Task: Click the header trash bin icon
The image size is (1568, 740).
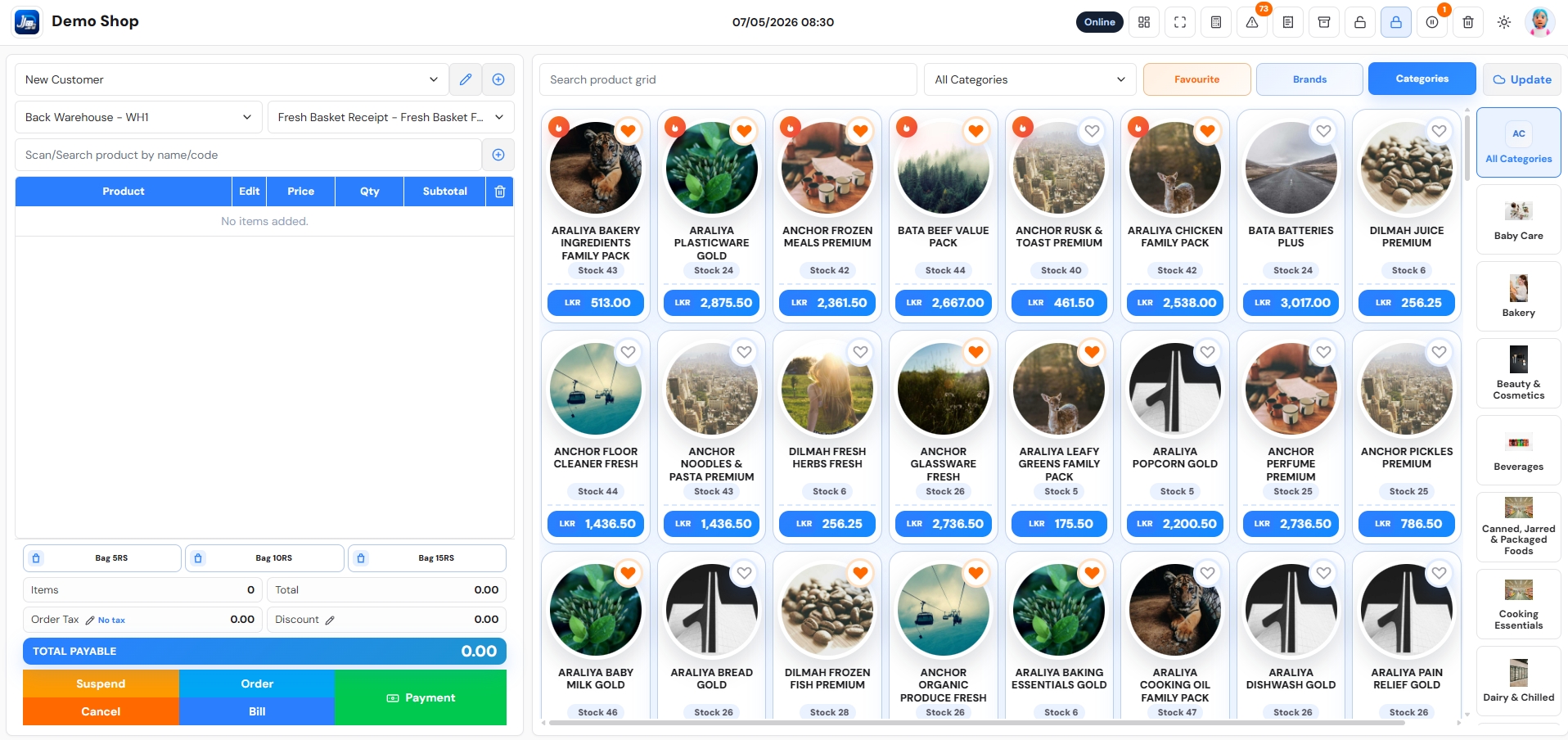Action: coord(1468,22)
